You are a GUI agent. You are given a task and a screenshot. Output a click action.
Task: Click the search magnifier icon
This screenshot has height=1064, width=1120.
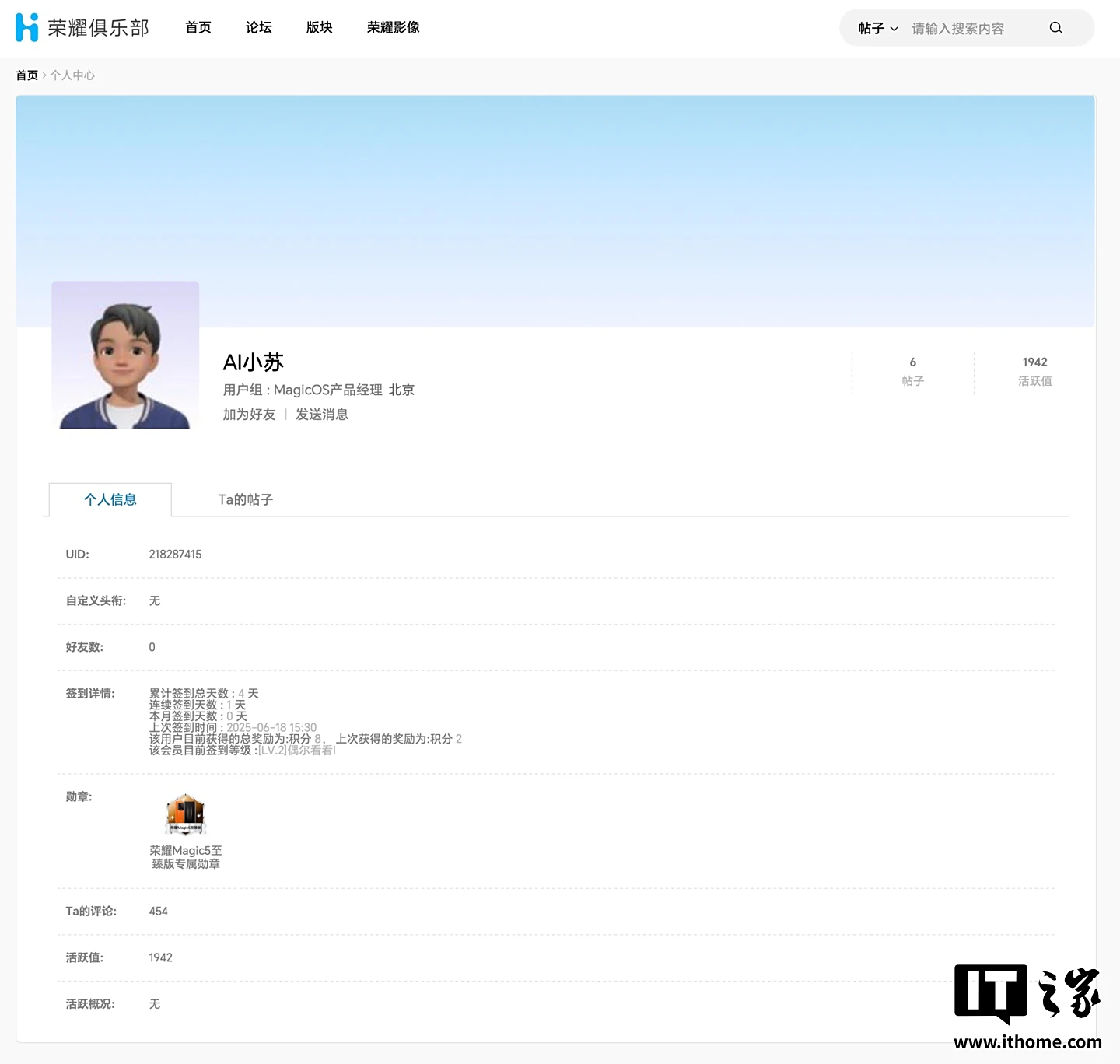(1055, 28)
